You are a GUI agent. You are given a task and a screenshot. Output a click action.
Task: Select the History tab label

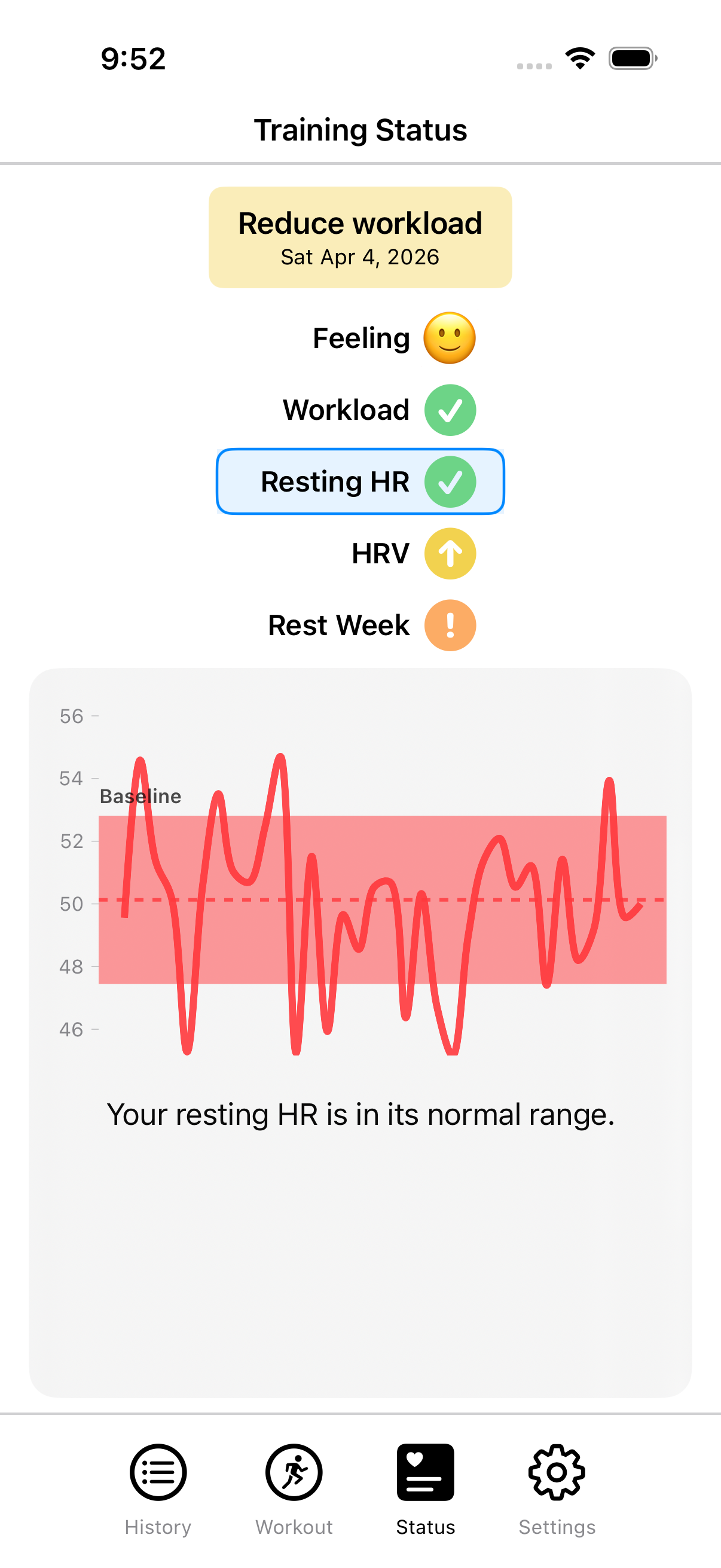coord(158,1527)
